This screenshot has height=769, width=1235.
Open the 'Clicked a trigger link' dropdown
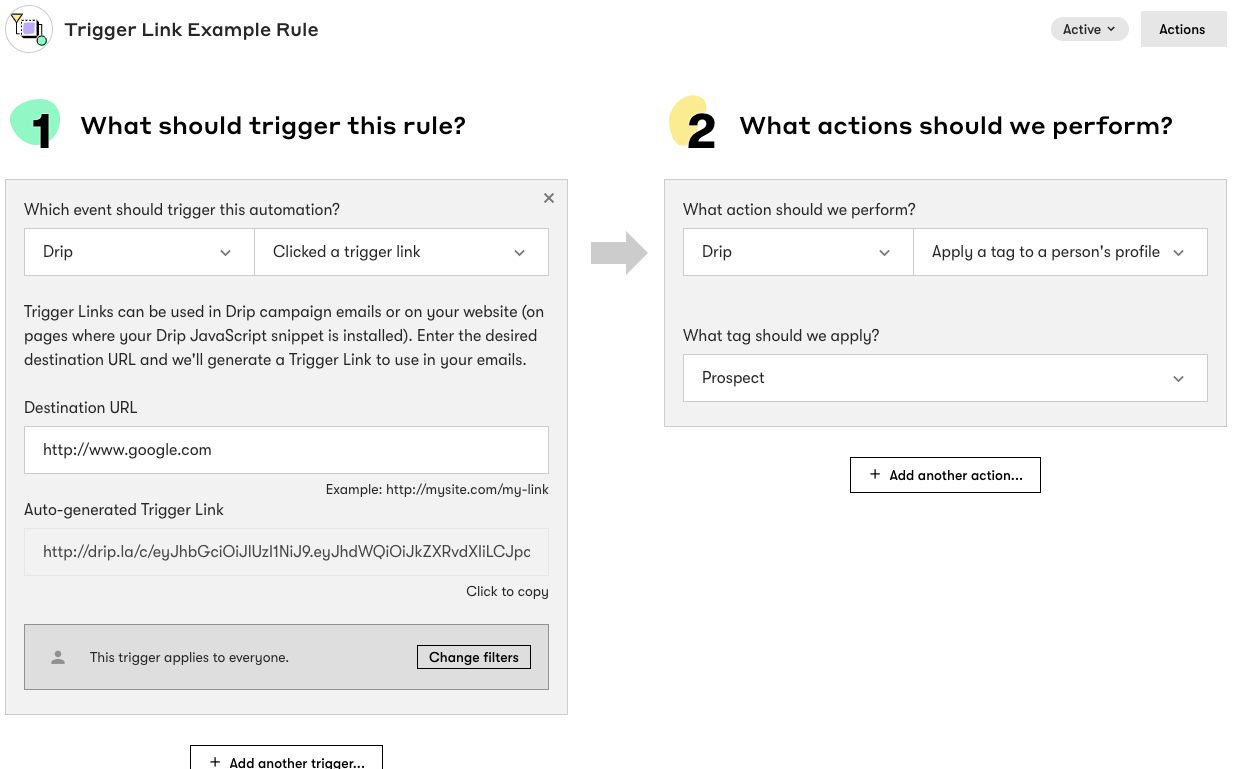click(401, 252)
